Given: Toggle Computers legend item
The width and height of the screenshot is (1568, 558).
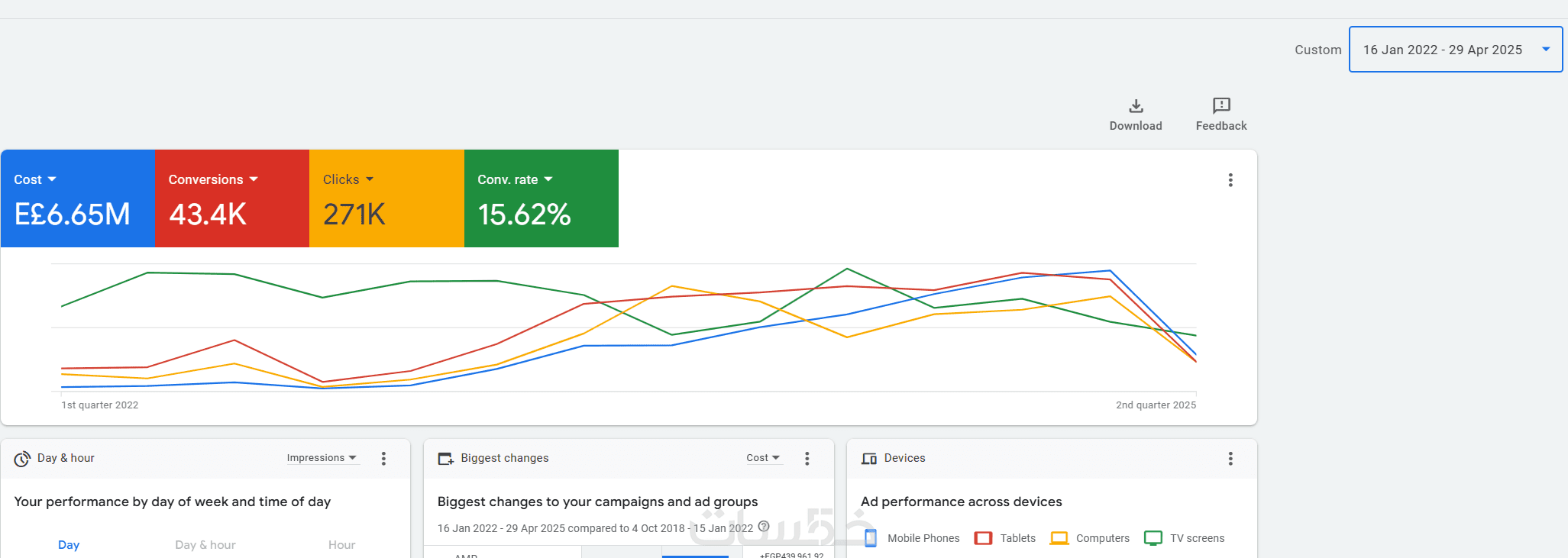Looking at the screenshot, I should 1090,538.
